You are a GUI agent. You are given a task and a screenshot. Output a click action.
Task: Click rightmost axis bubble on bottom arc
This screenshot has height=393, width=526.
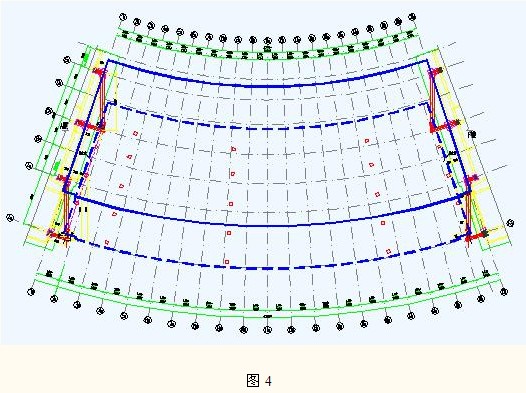click(504, 292)
